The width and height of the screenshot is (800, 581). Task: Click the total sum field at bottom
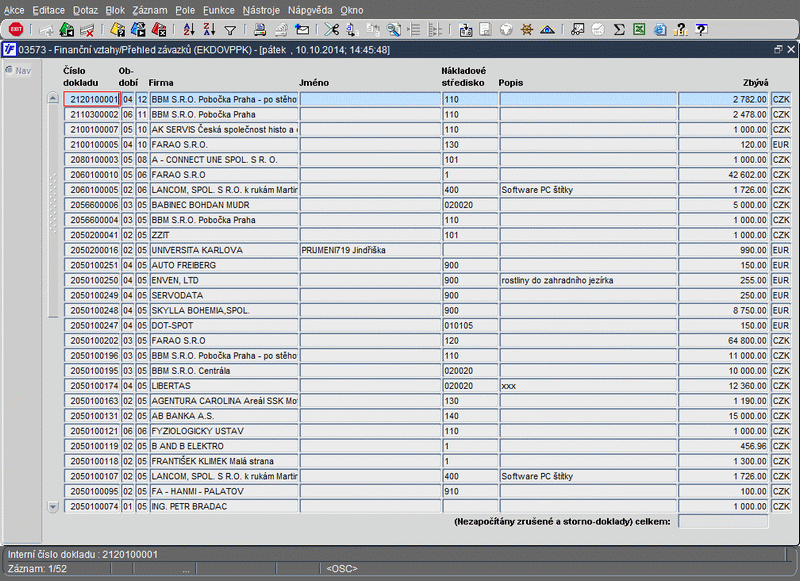coord(723,521)
